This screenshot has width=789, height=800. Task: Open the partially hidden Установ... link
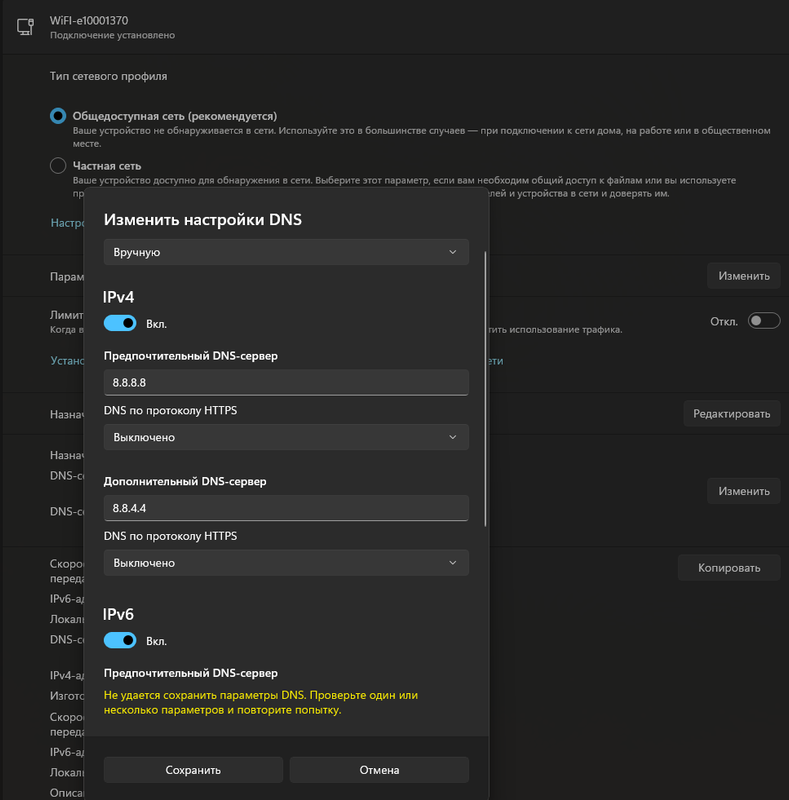[66, 361]
